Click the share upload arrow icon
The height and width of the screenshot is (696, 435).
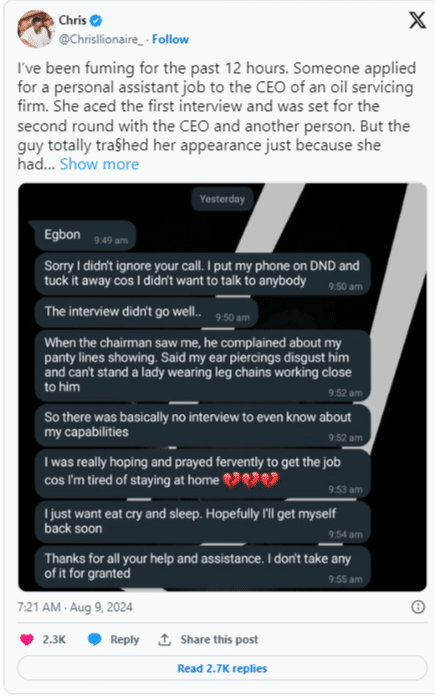(x=165, y=640)
